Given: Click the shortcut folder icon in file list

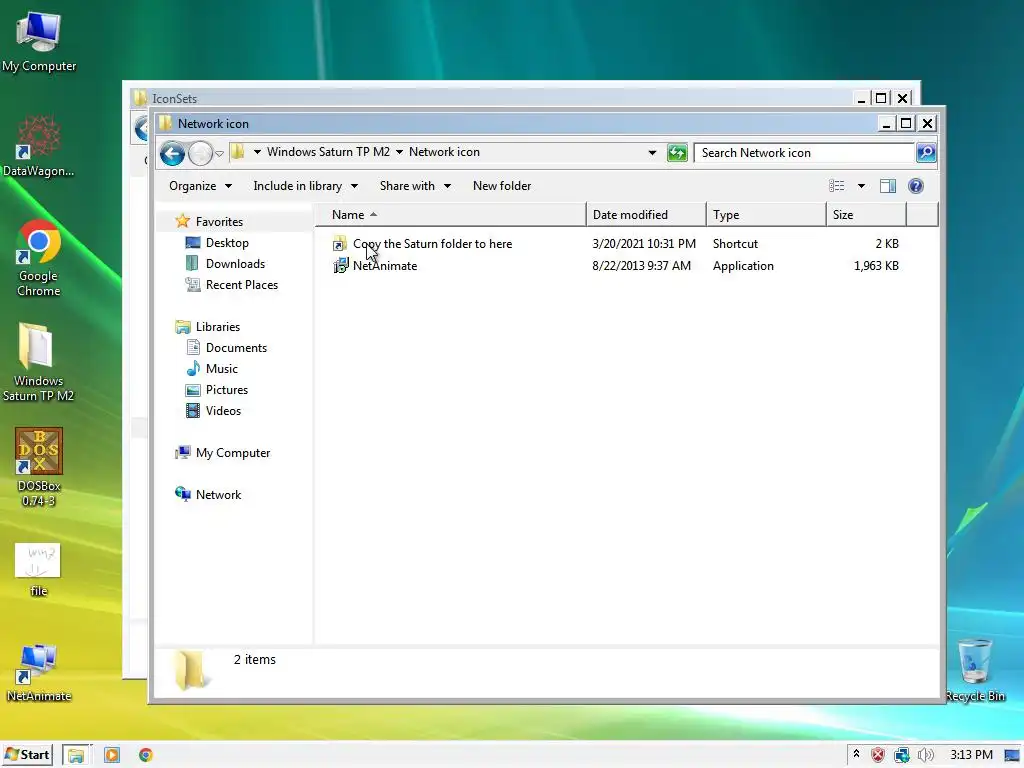Looking at the screenshot, I should (x=340, y=244).
